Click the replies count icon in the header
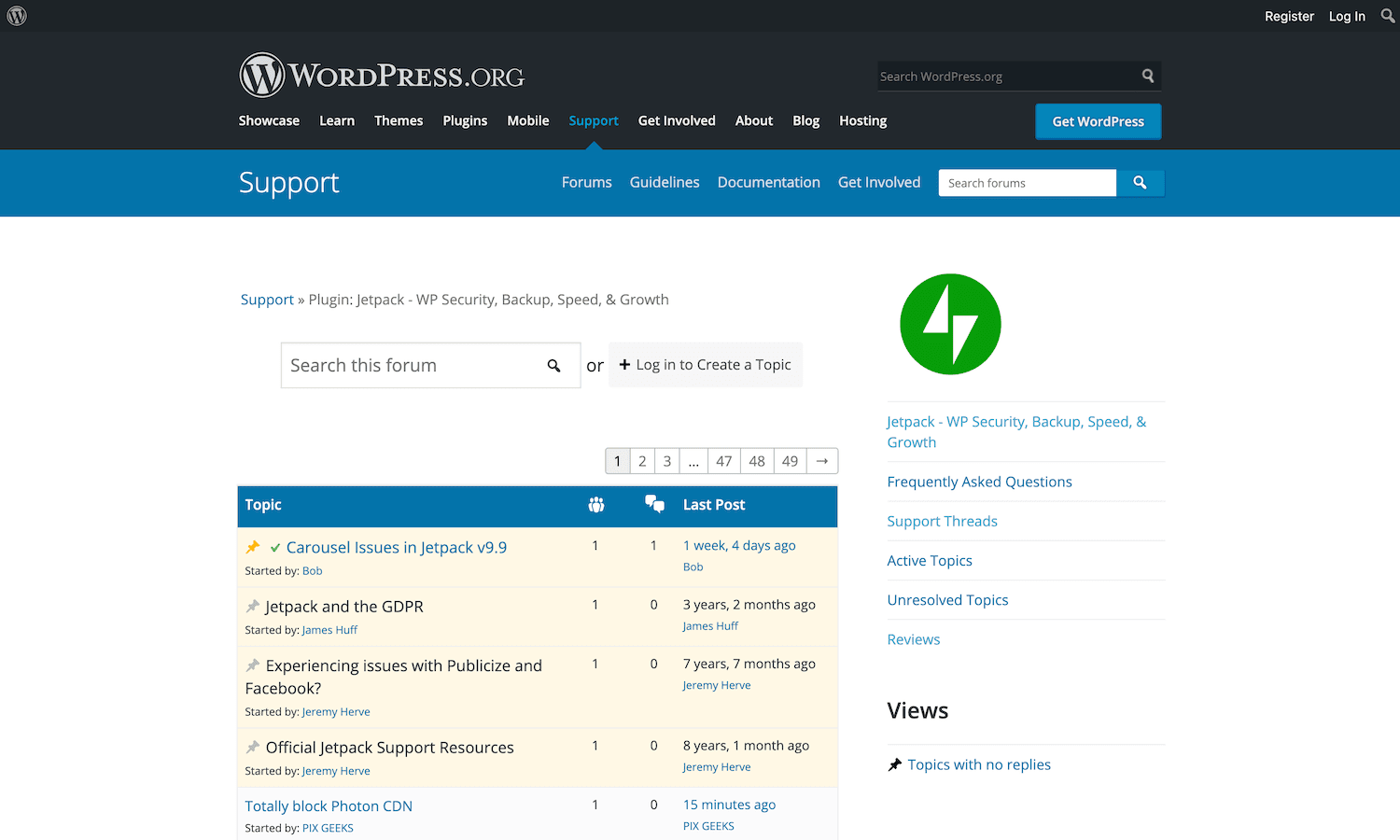 [654, 503]
